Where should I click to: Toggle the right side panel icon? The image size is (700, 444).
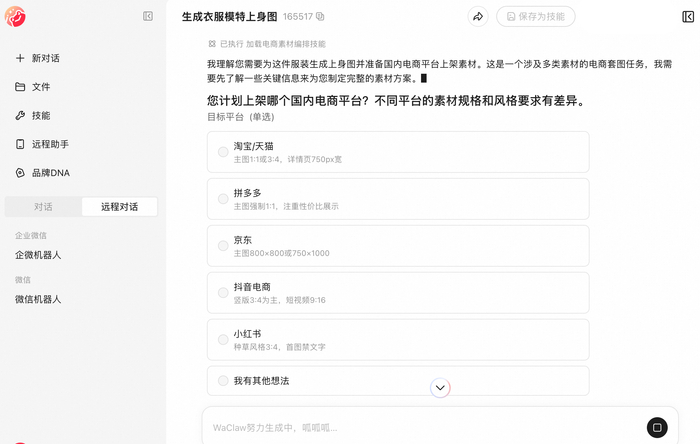[688, 17]
